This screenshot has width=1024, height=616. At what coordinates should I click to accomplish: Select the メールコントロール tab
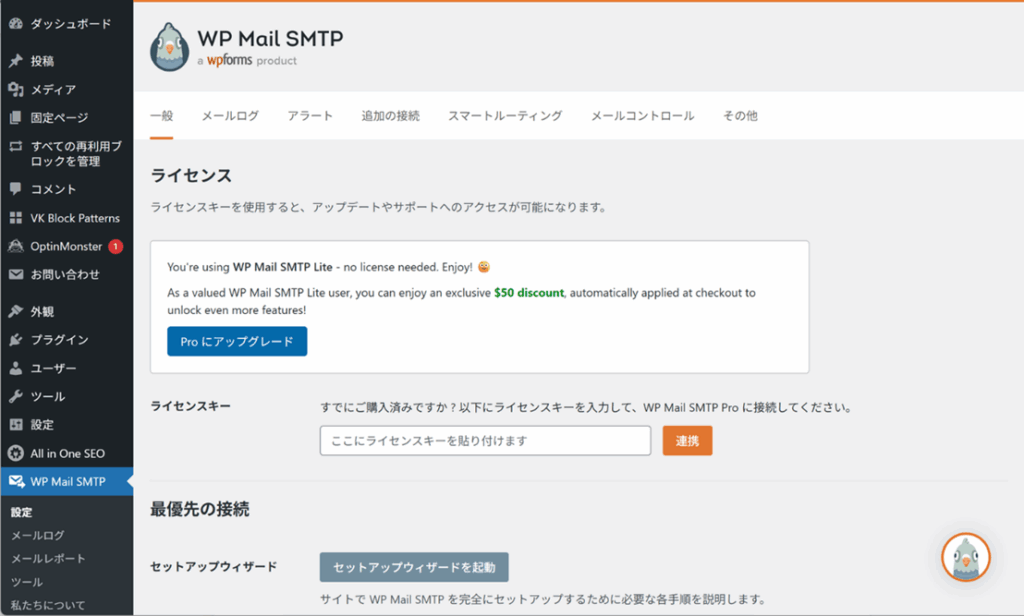[643, 116]
